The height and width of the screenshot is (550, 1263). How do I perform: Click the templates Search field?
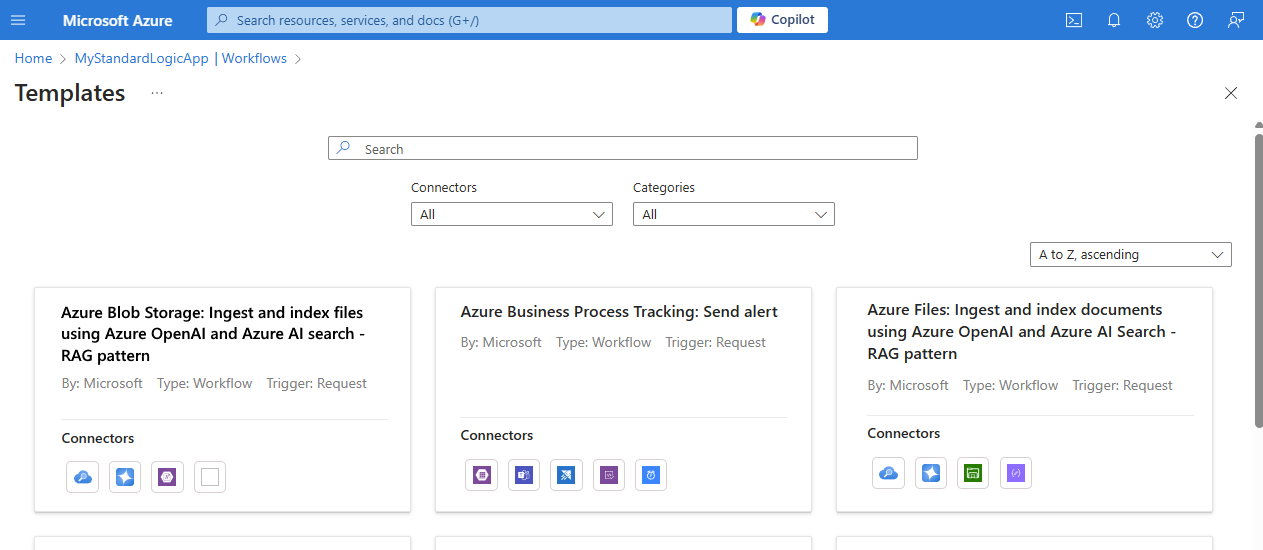[622, 149]
